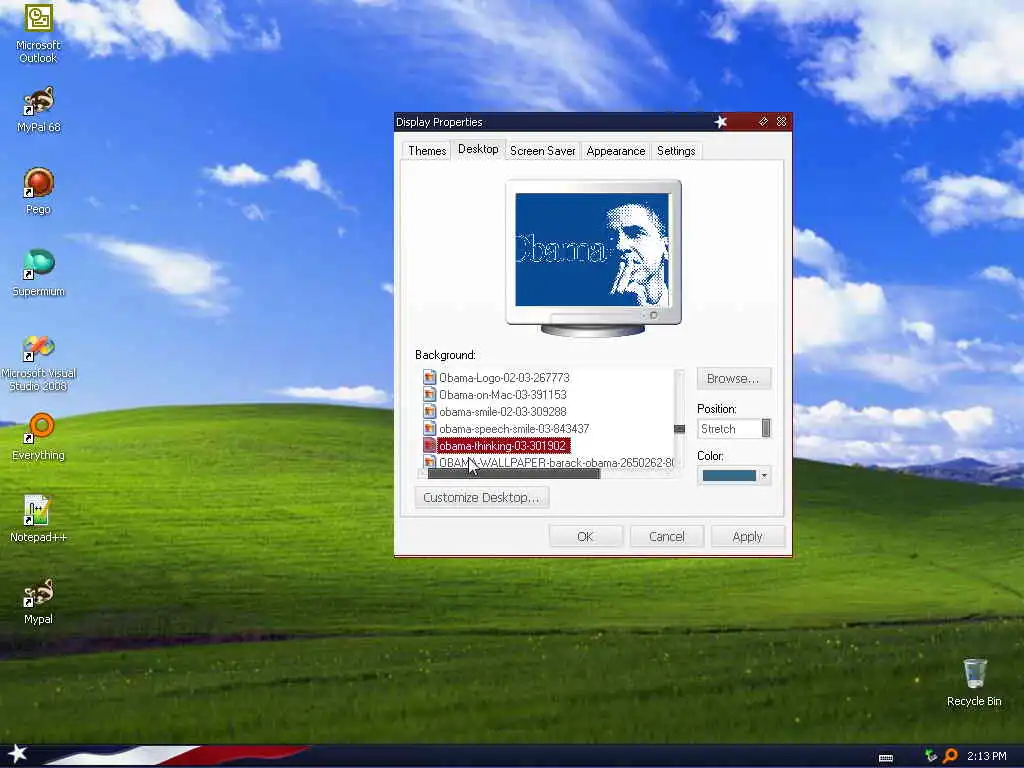Select the Recycle Bin icon
Viewport: 1024px width, 768px height.
[x=974, y=682]
